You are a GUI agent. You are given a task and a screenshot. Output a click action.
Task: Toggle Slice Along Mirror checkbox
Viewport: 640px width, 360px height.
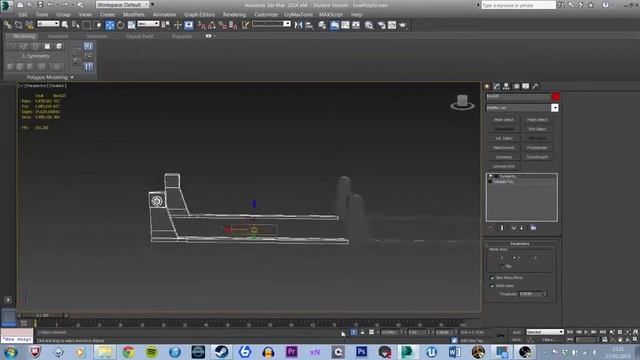click(x=492, y=278)
